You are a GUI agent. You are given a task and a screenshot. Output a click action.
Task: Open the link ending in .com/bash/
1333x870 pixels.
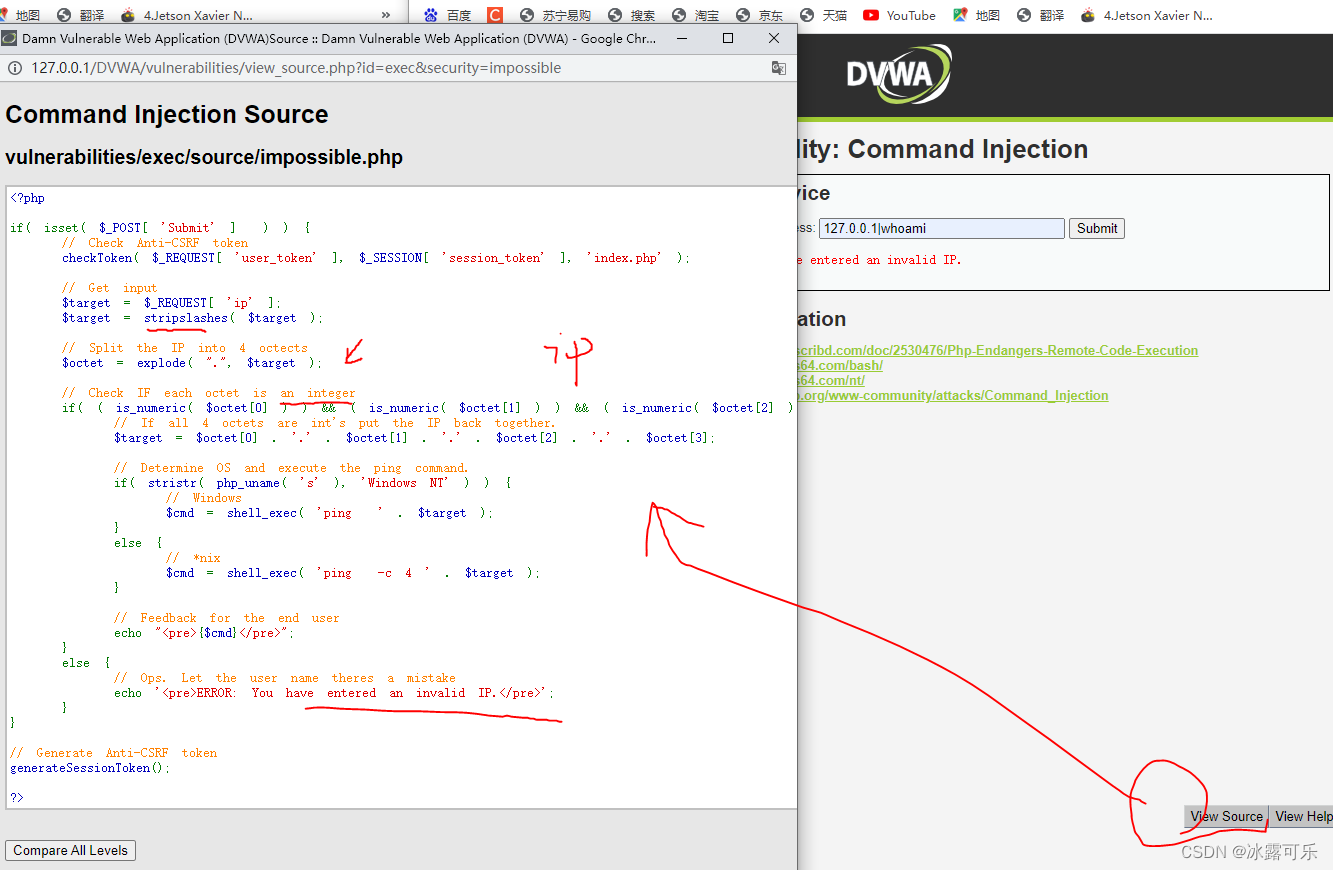840,365
